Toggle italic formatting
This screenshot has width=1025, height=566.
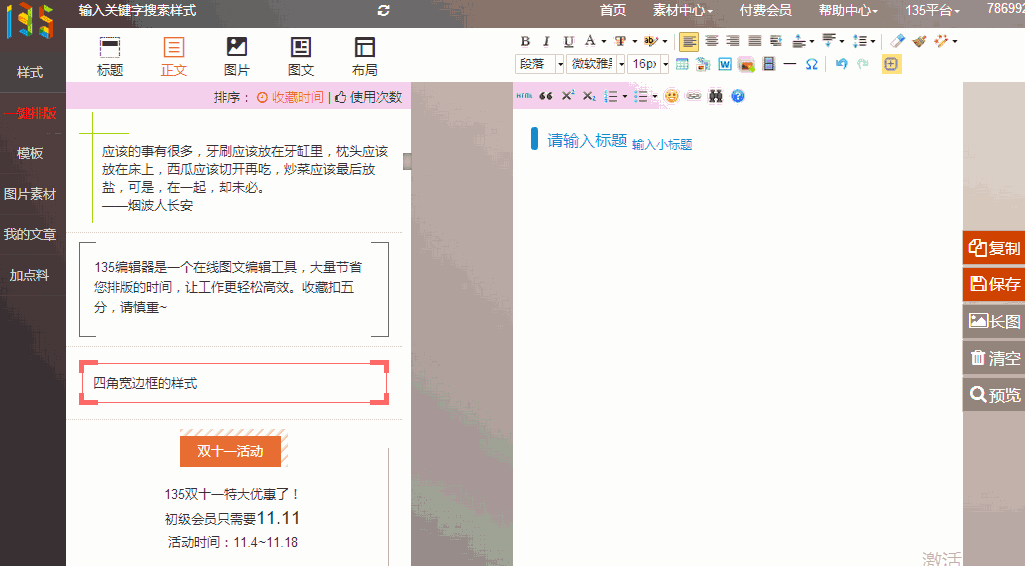pyautogui.click(x=546, y=41)
